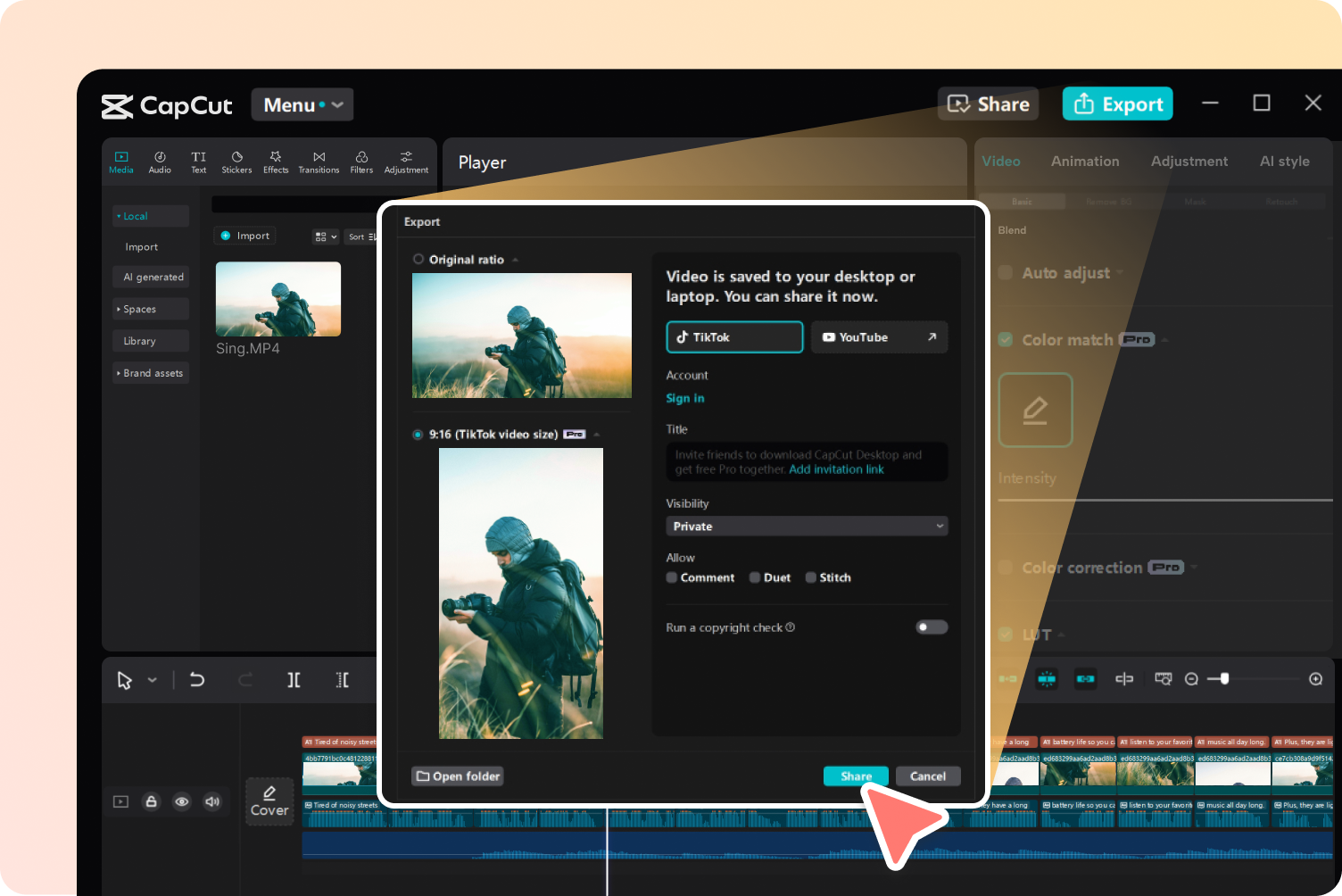The image size is (1342, 896).
Task: Lock the main video track
Action: [x=152, y=801]
